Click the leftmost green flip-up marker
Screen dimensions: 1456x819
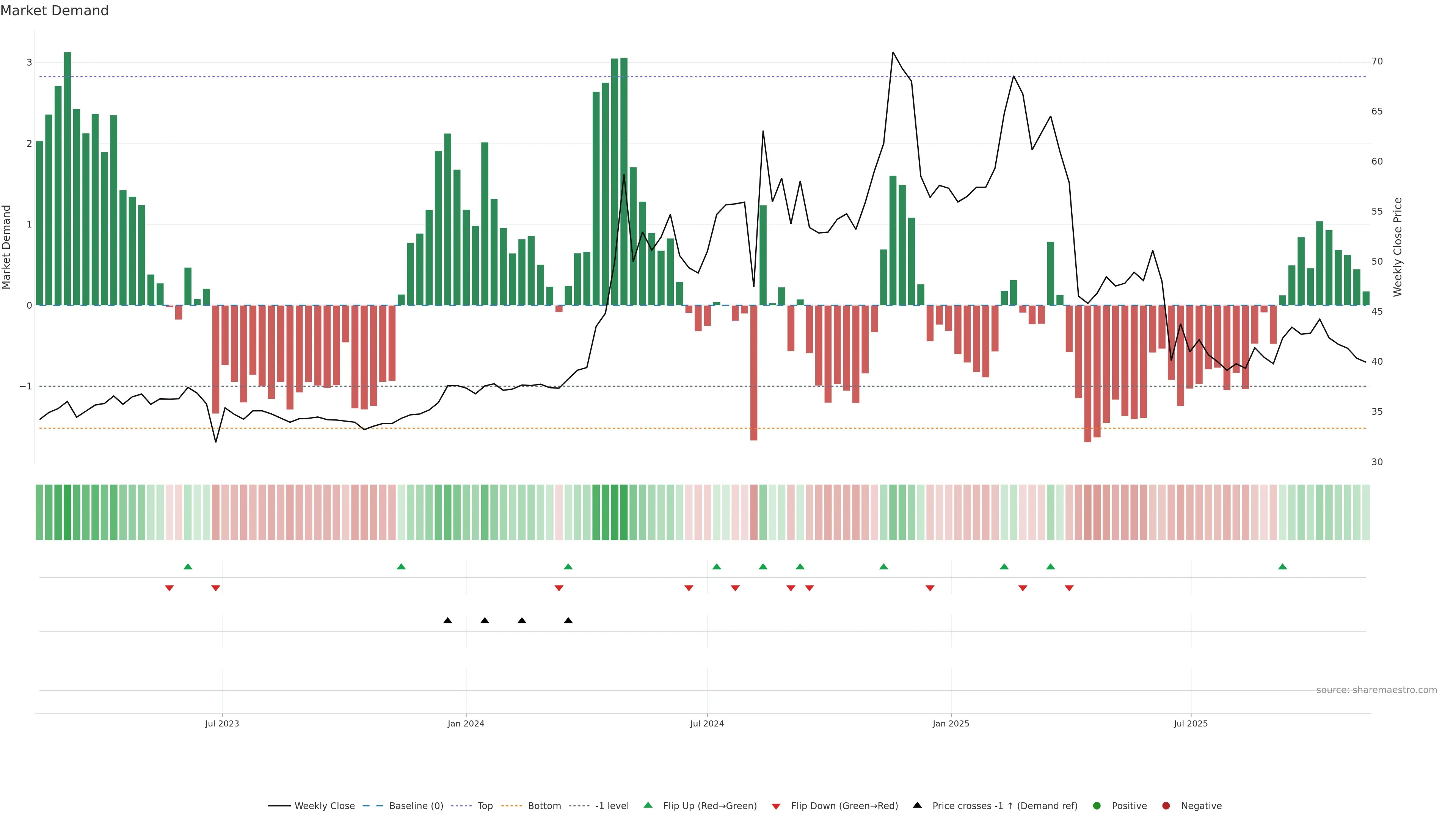(x=188, y=567)
